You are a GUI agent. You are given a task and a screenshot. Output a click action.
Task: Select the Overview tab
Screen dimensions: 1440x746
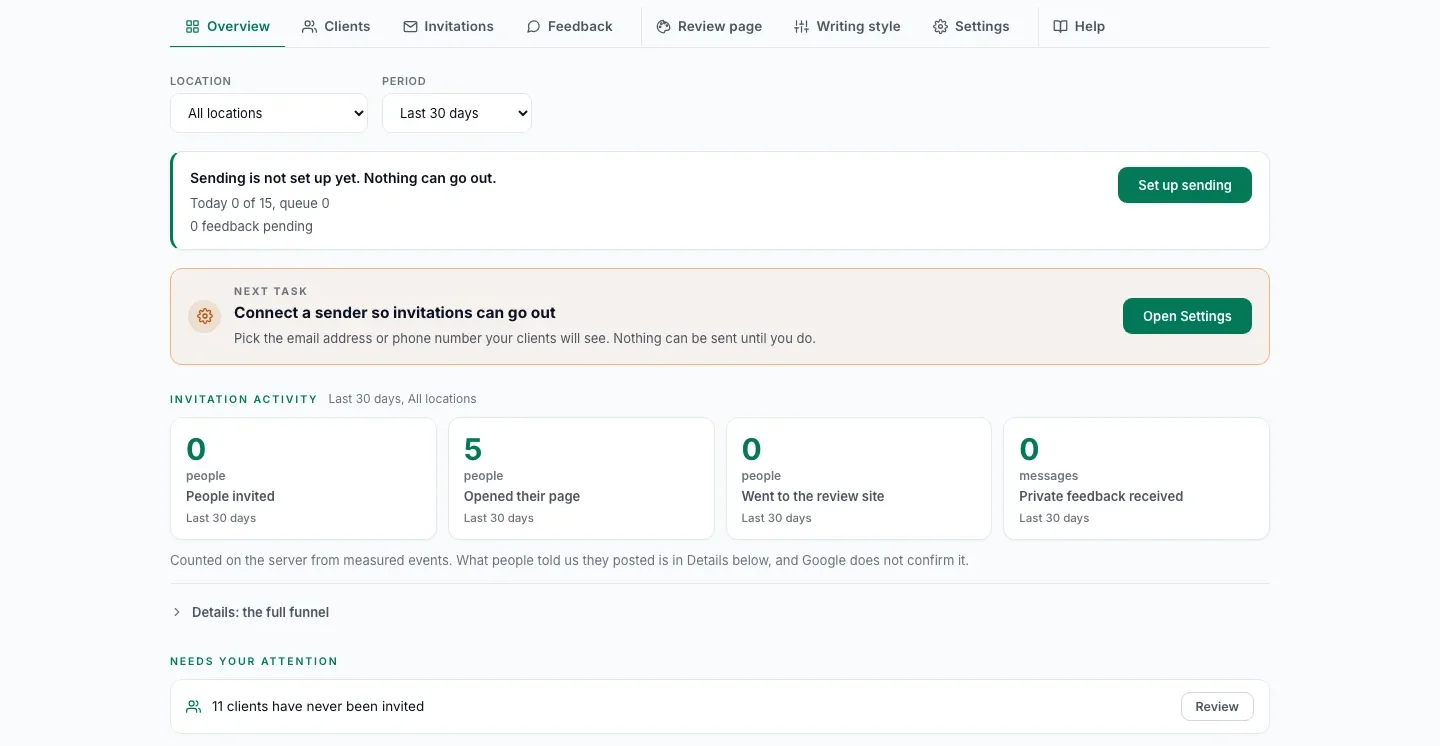(x=228, y=27)
